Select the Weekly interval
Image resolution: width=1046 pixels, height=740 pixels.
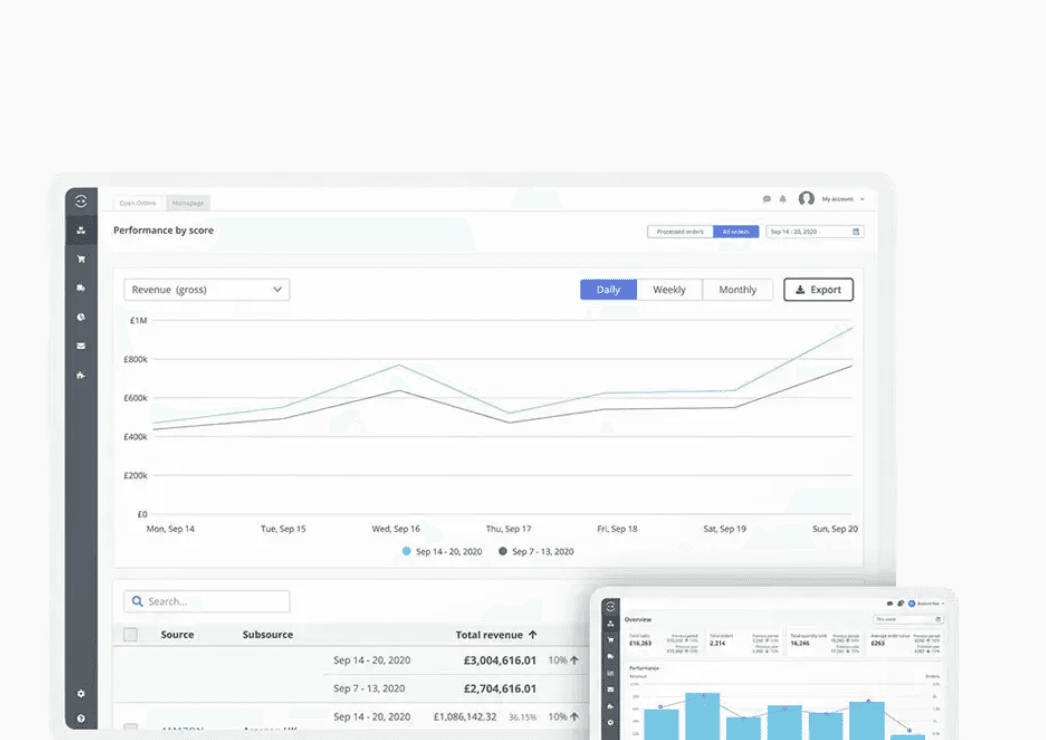pyautogui.click(x=669, y=290)
